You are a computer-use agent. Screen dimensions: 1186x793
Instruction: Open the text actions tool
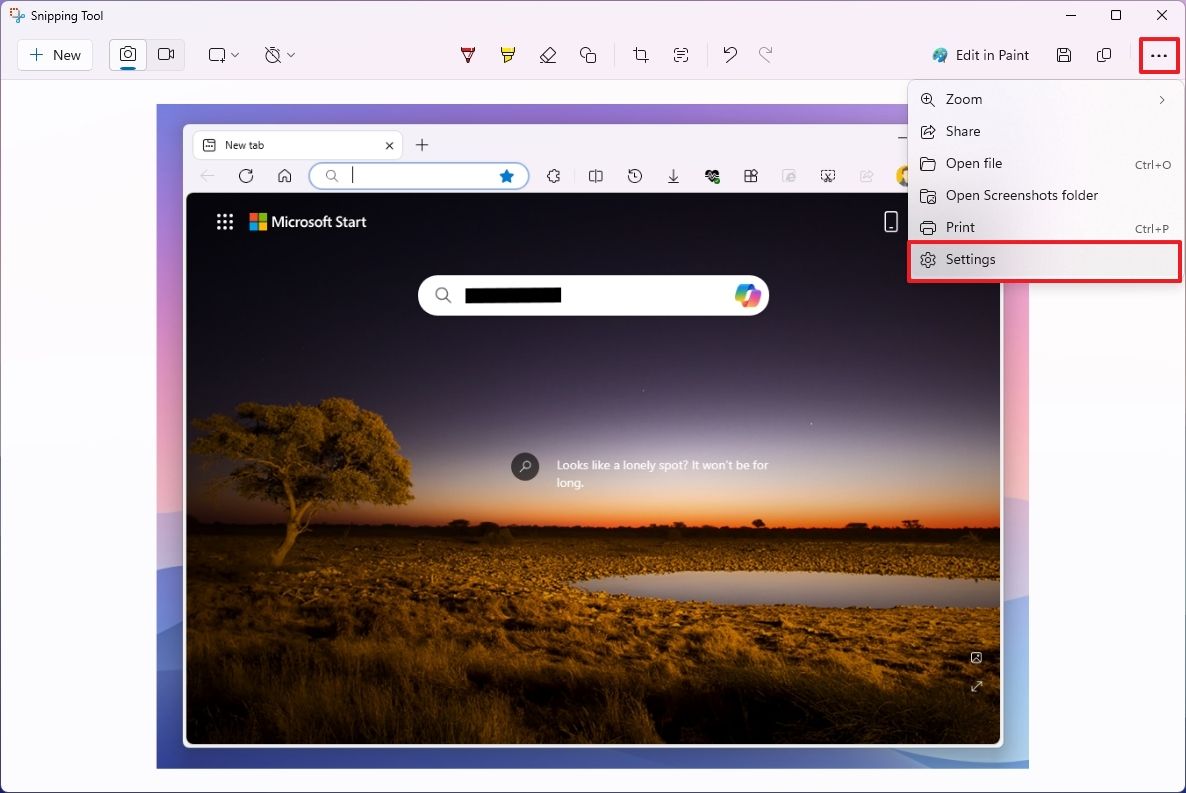681,55
